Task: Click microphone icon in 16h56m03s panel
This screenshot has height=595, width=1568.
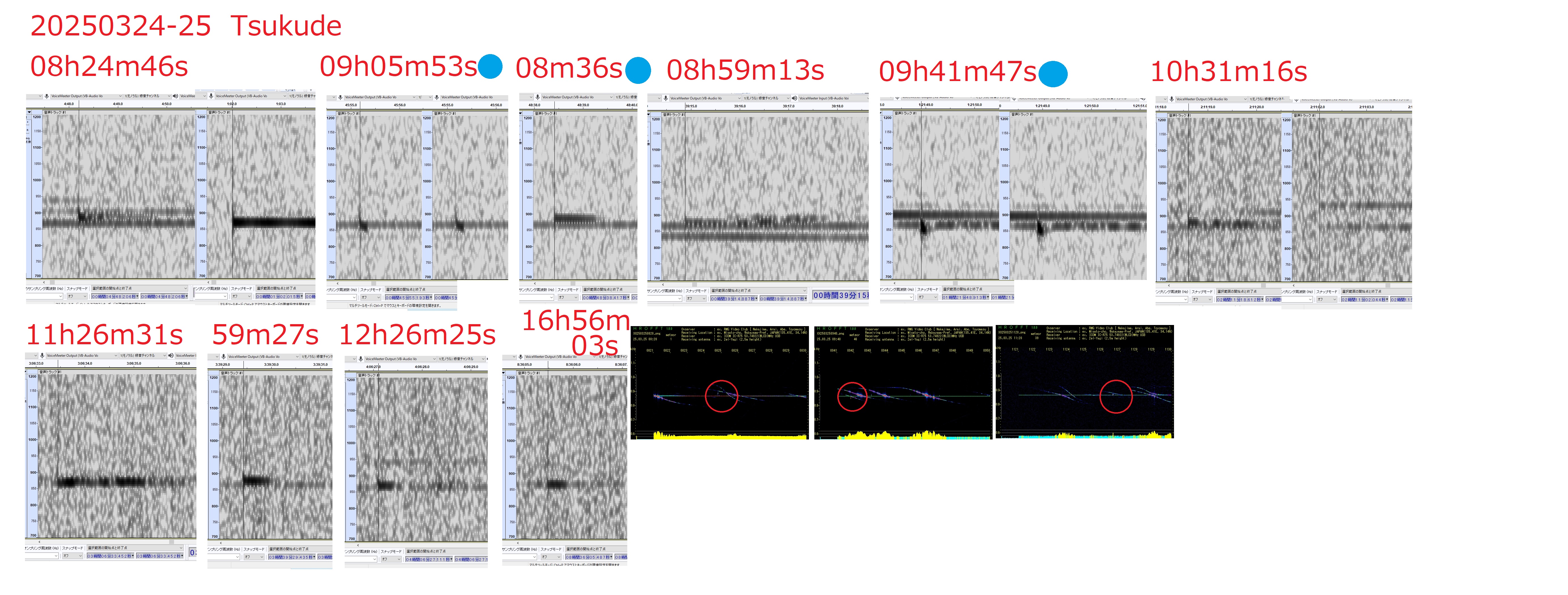Action: [x=521, y=356]
